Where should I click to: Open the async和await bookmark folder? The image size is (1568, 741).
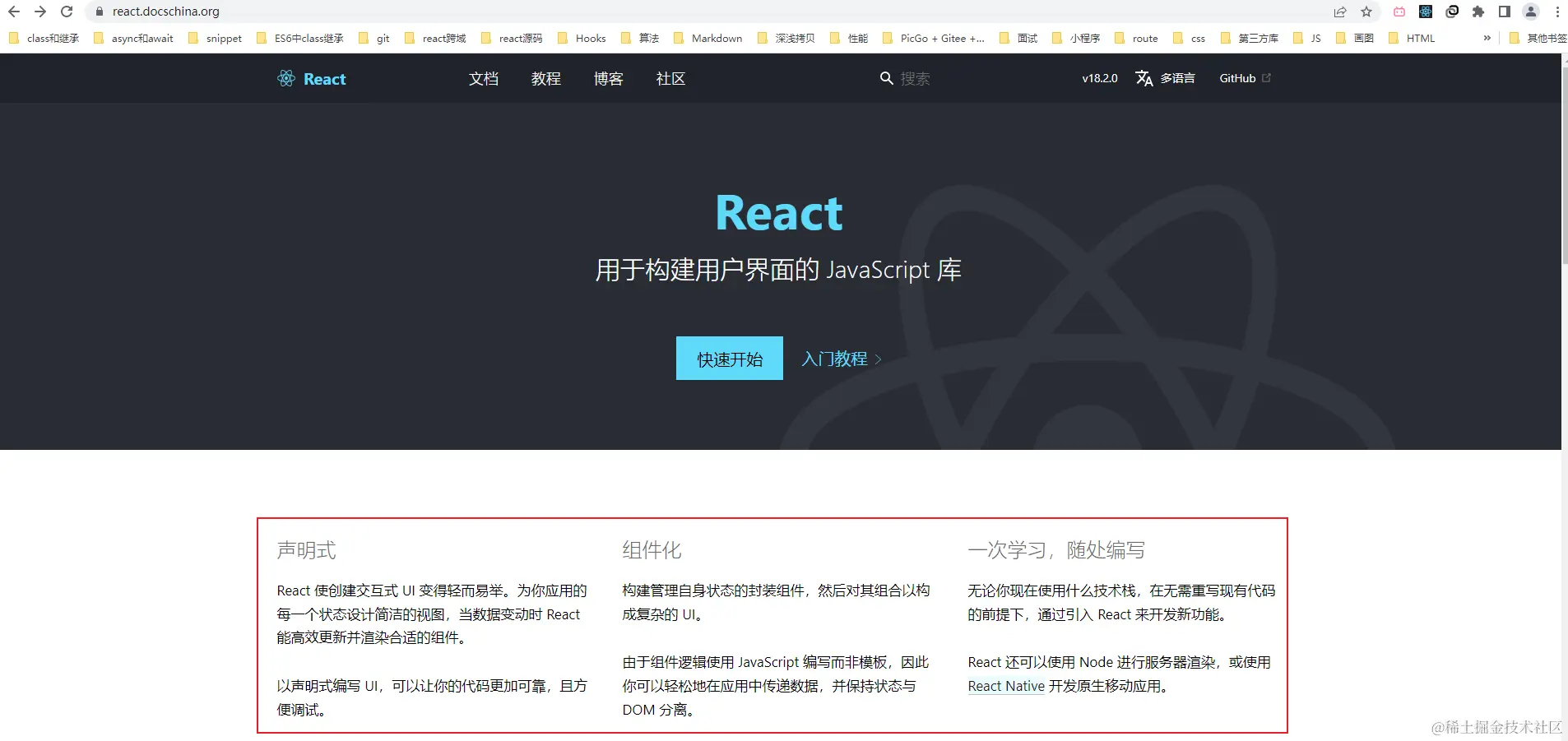pyautogui.click(x=134, y=38)
